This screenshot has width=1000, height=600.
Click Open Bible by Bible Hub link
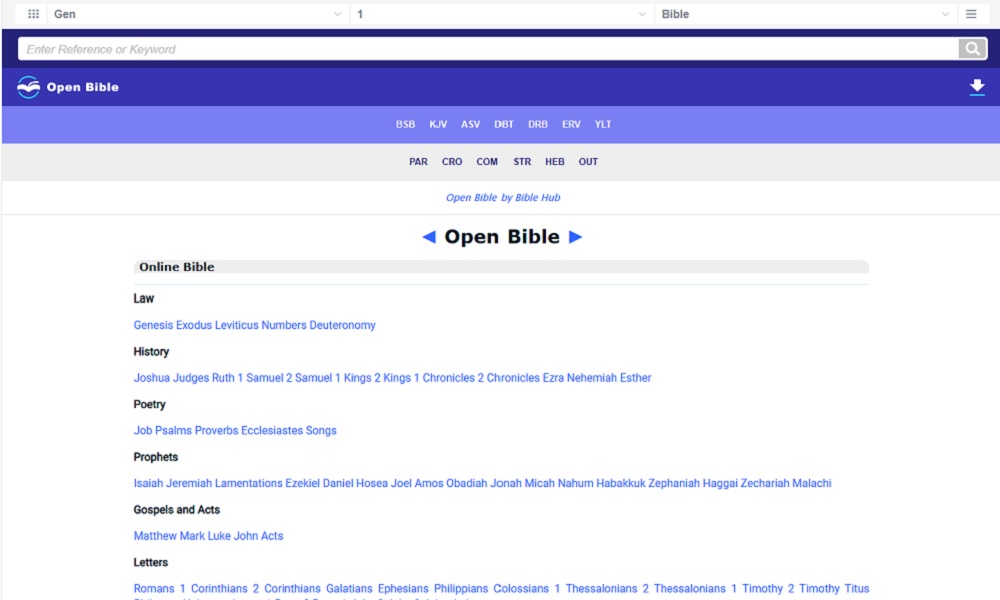(x=502, y=197)
